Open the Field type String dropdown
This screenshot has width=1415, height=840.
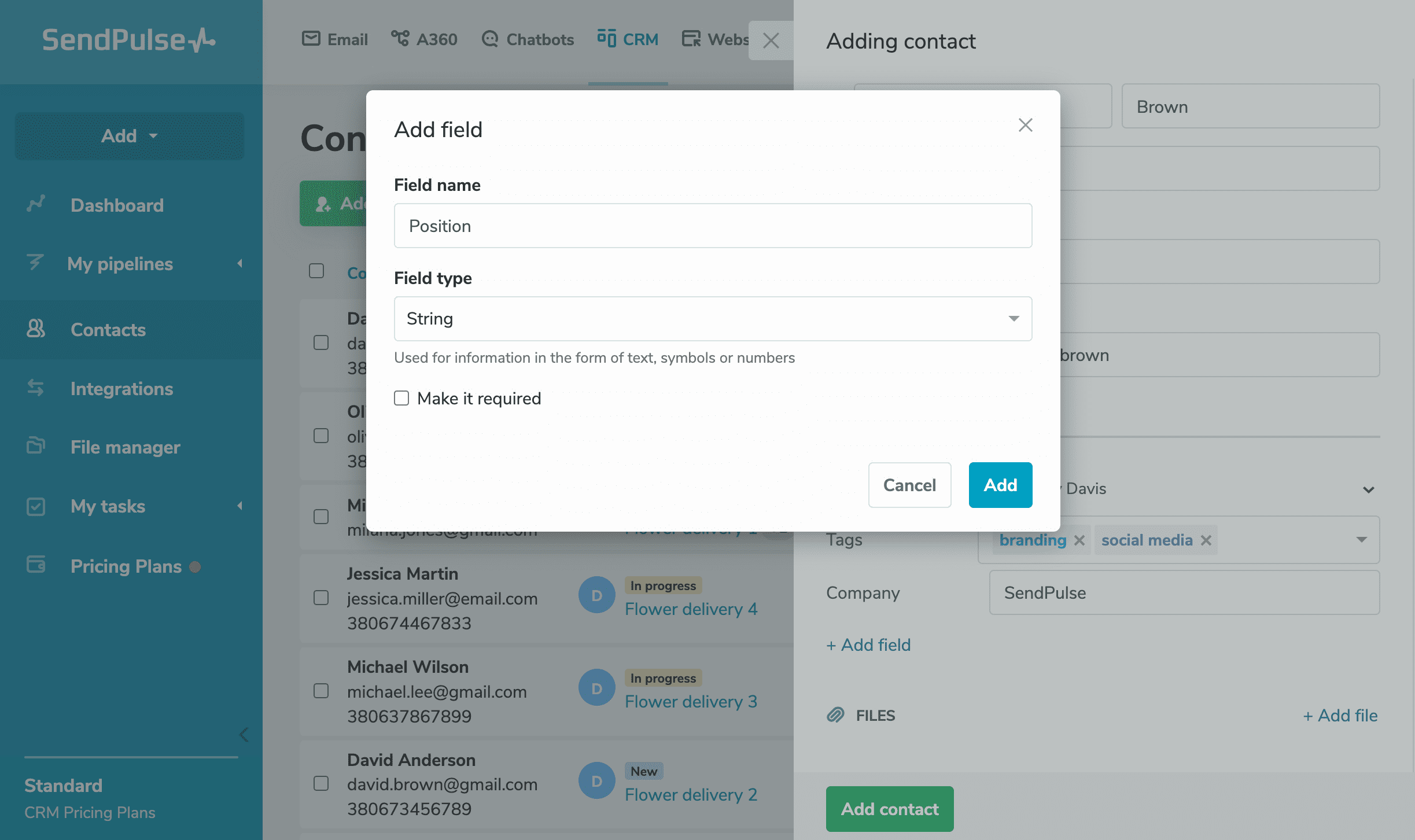click(713, 319)
